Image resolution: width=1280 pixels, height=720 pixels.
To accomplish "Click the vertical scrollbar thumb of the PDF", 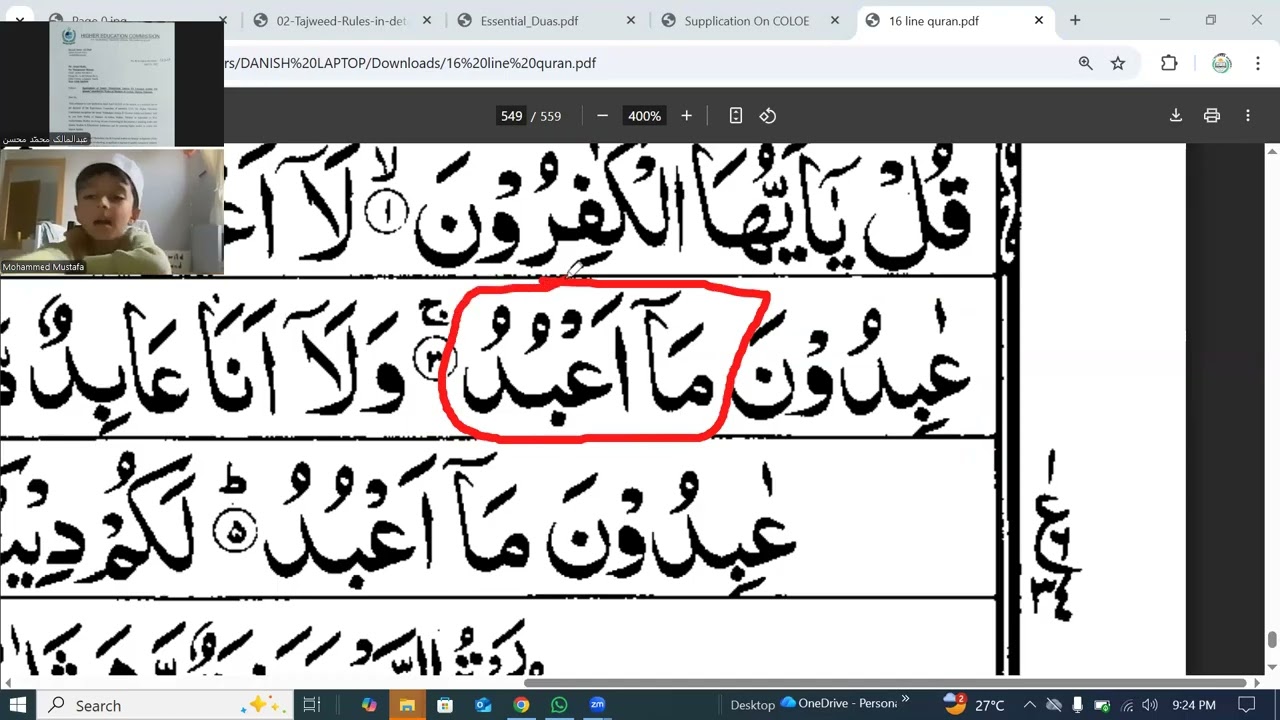I will tap(1272, 640).
